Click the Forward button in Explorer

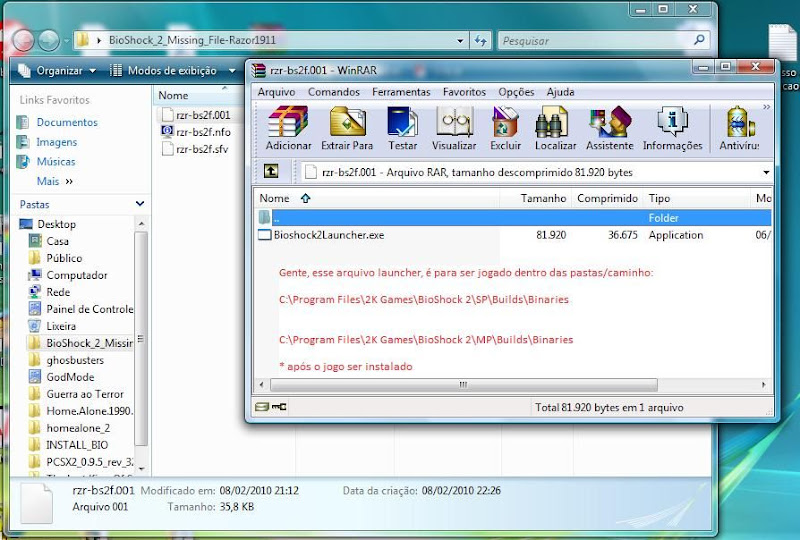(49, 40)
